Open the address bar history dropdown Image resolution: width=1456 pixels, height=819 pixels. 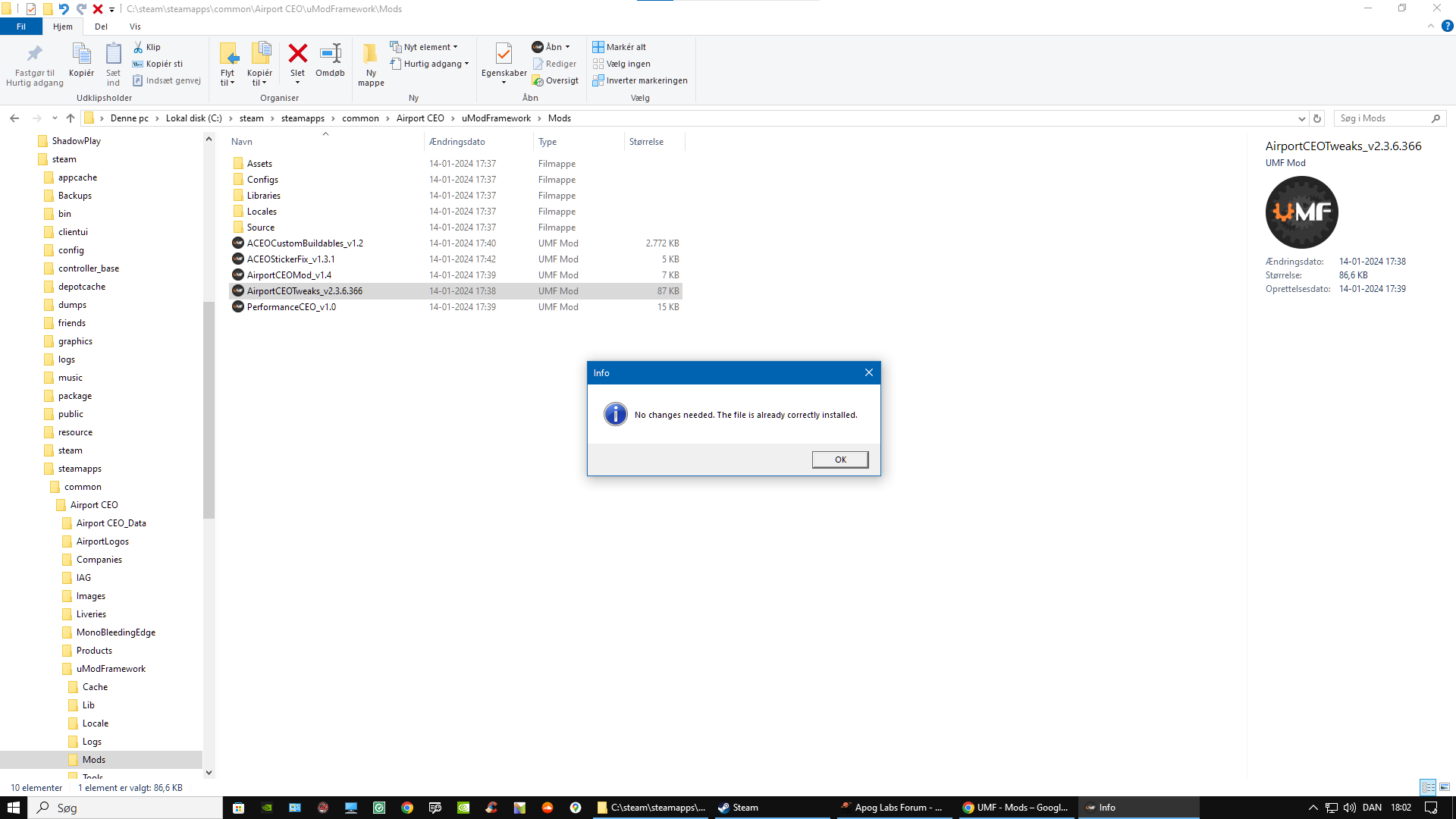1302,118
